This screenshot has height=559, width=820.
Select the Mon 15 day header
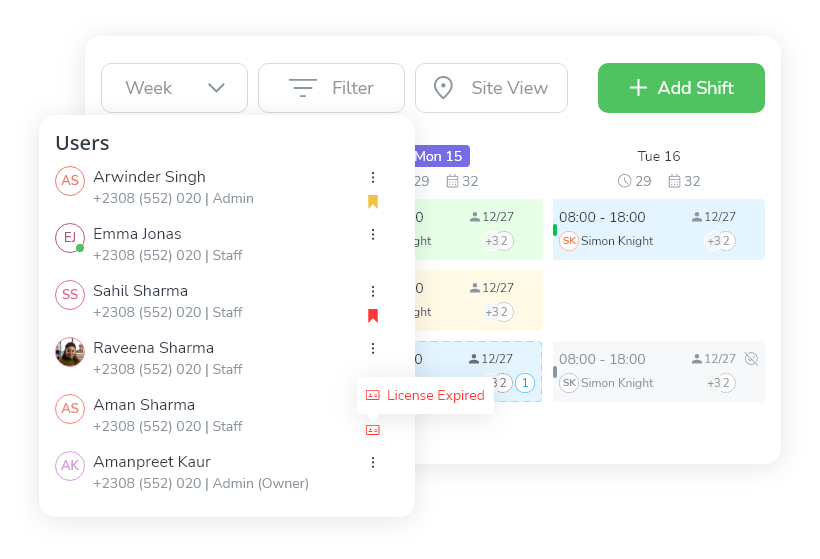tap(438, 156)
